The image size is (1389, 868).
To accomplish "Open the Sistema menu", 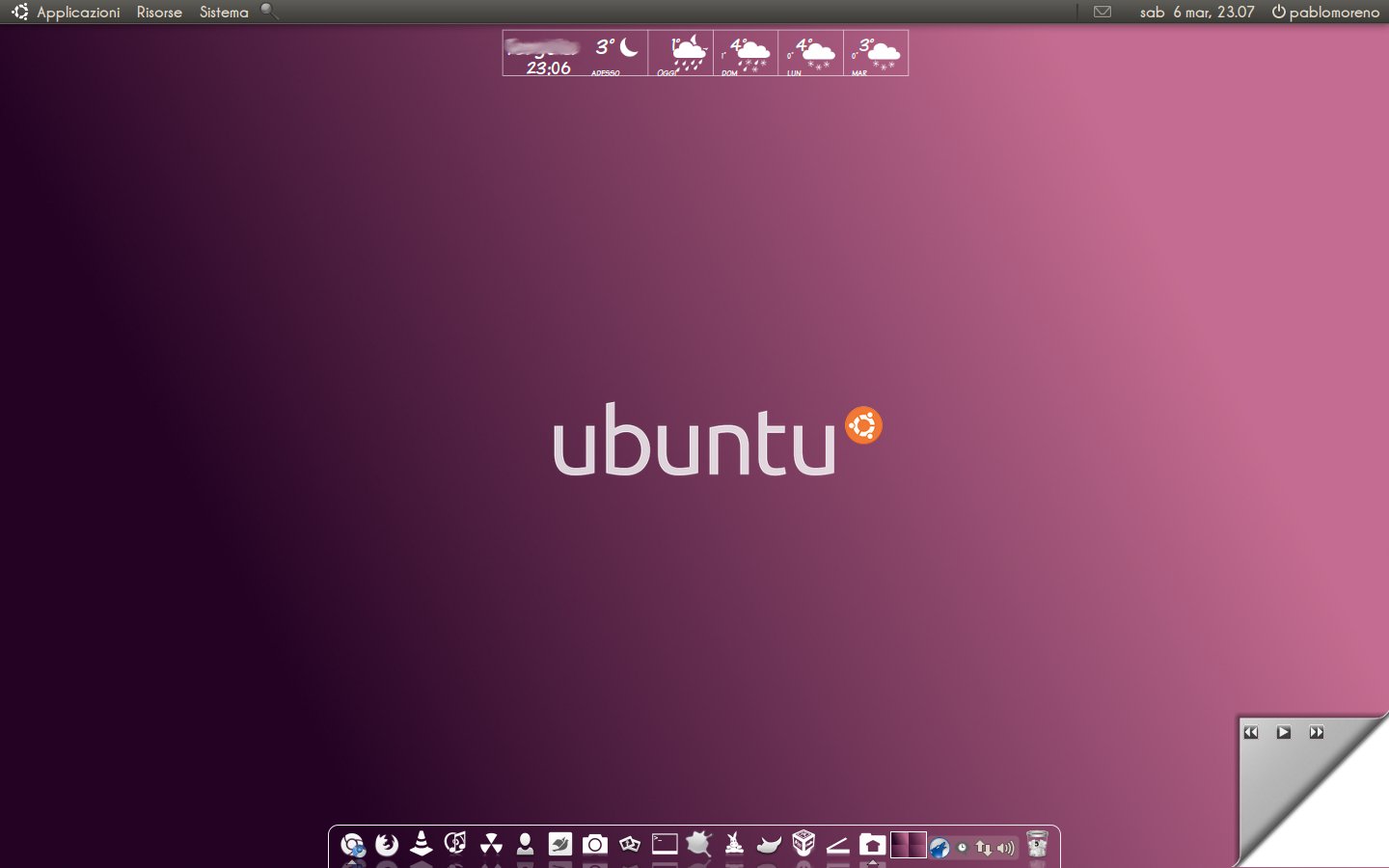I will coord(224,12).
